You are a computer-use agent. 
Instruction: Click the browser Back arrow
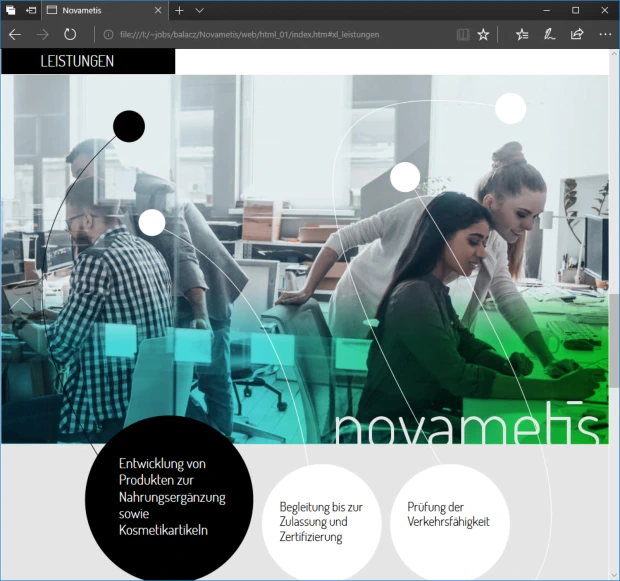[x=15, y=34]
